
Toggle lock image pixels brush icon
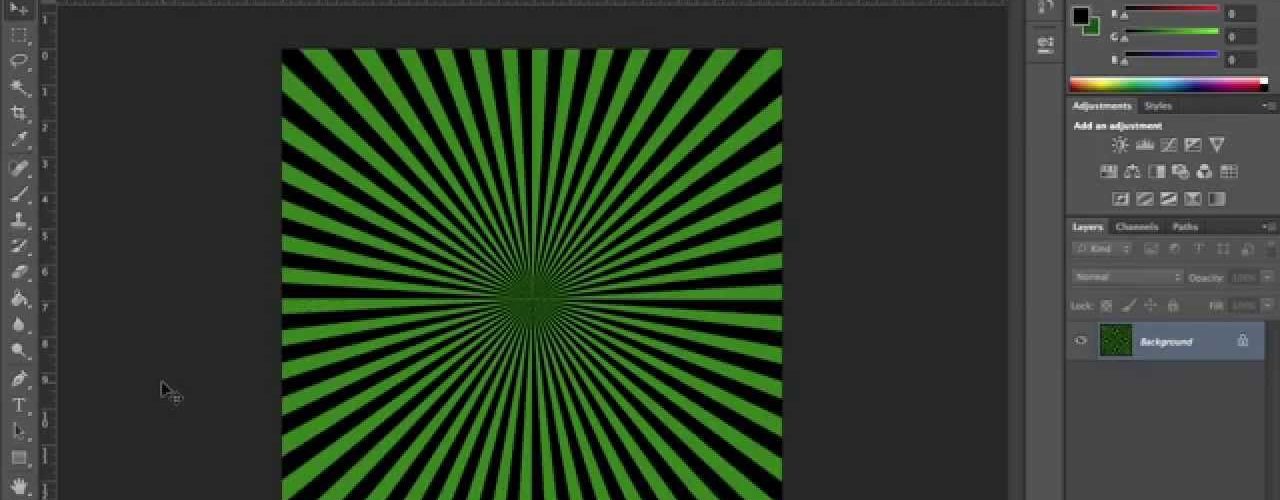[x=1128, y=306]
